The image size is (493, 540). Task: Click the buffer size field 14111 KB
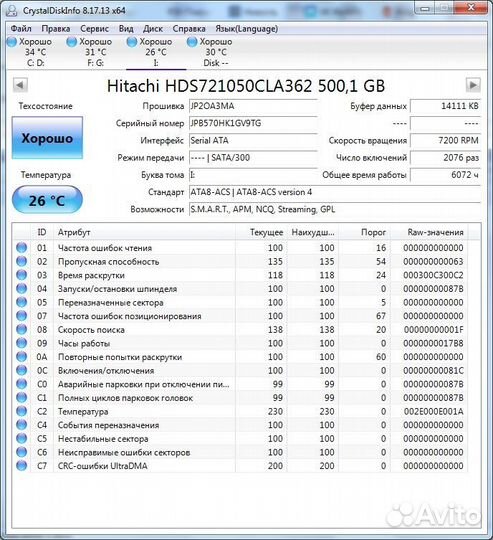[445, 106]
